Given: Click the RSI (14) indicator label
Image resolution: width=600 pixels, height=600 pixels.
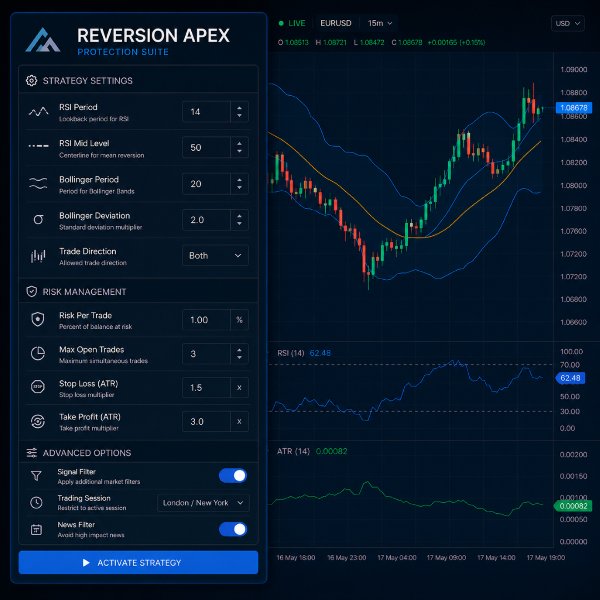Looking at the screenshot, I should 291,353.
